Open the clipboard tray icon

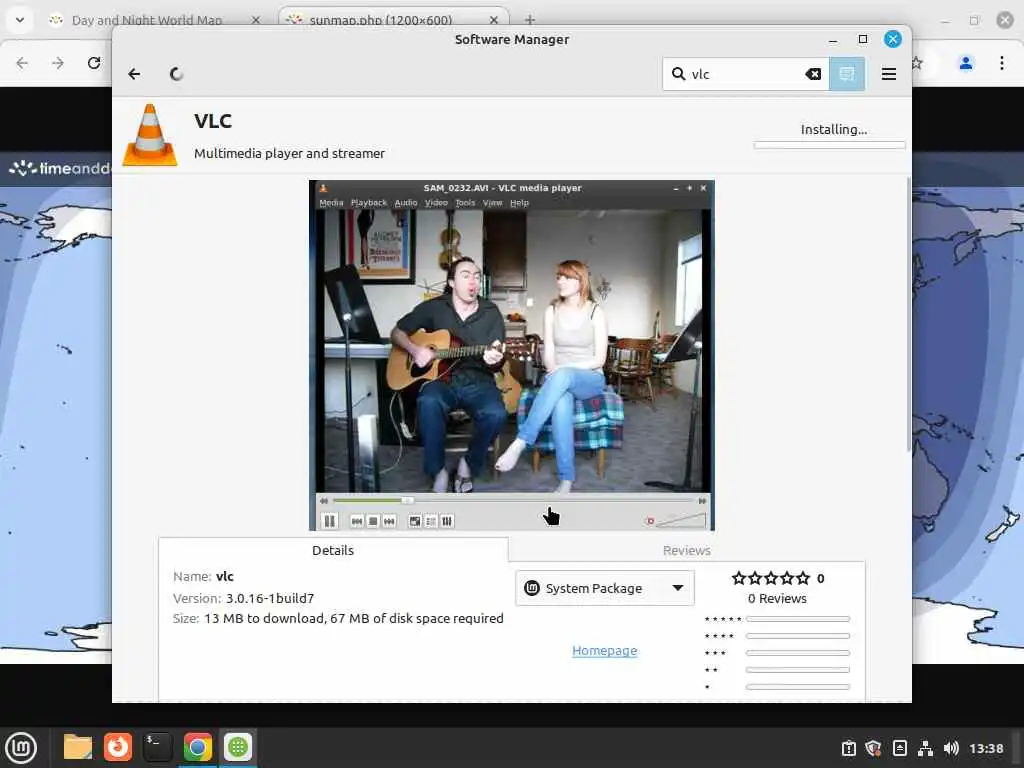[848, 748]
